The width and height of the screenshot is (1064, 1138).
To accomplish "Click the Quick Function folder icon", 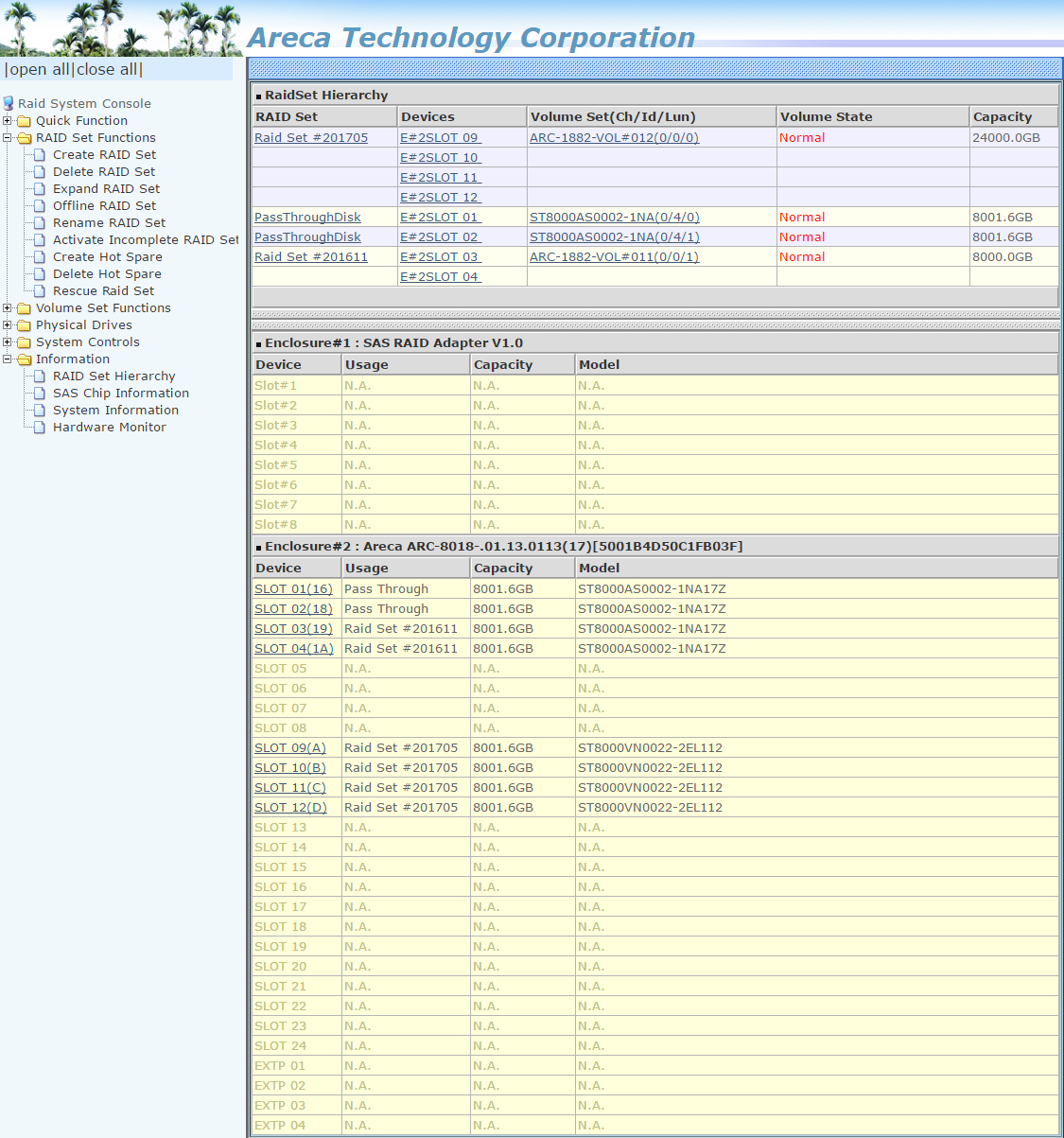I will [x=25, y=121].
